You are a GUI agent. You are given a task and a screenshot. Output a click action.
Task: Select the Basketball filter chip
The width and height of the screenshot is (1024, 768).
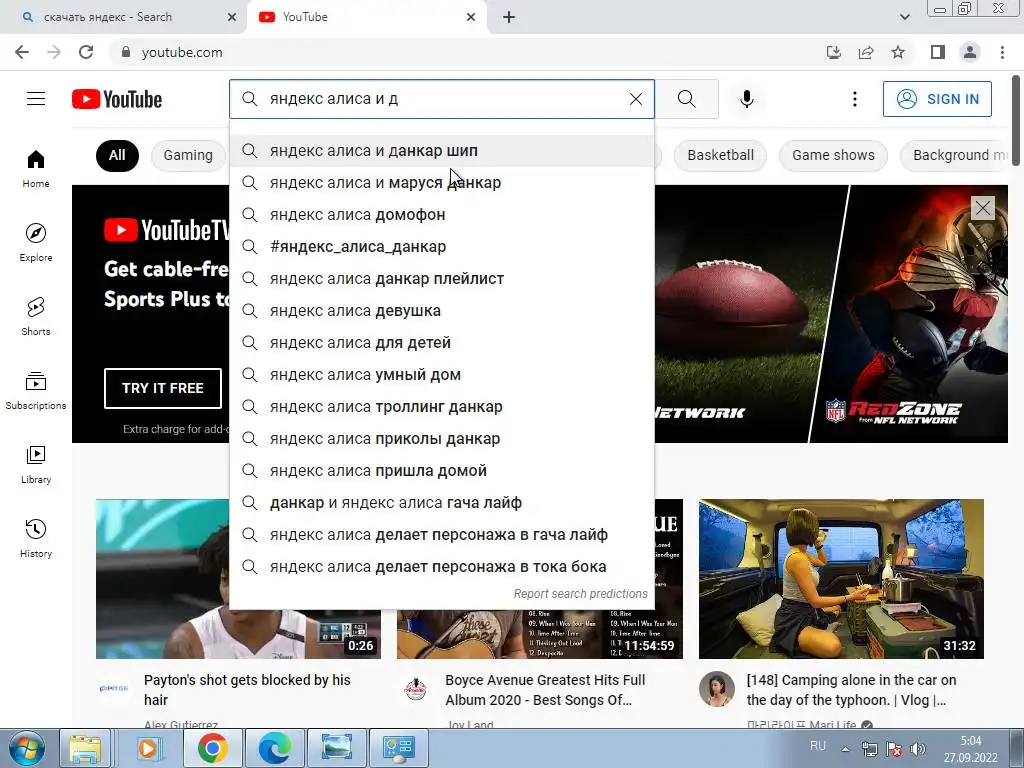[x=720, y=155]
